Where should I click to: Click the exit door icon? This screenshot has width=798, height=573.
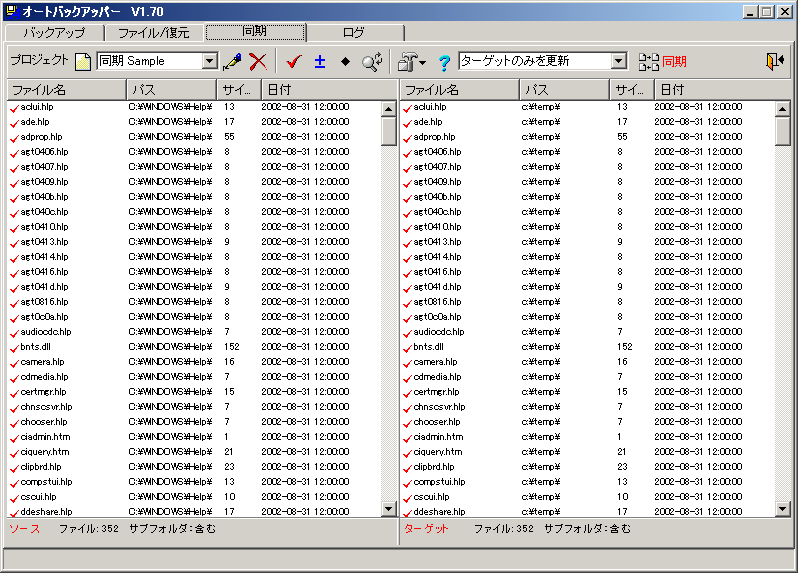[x=774, y=62]
